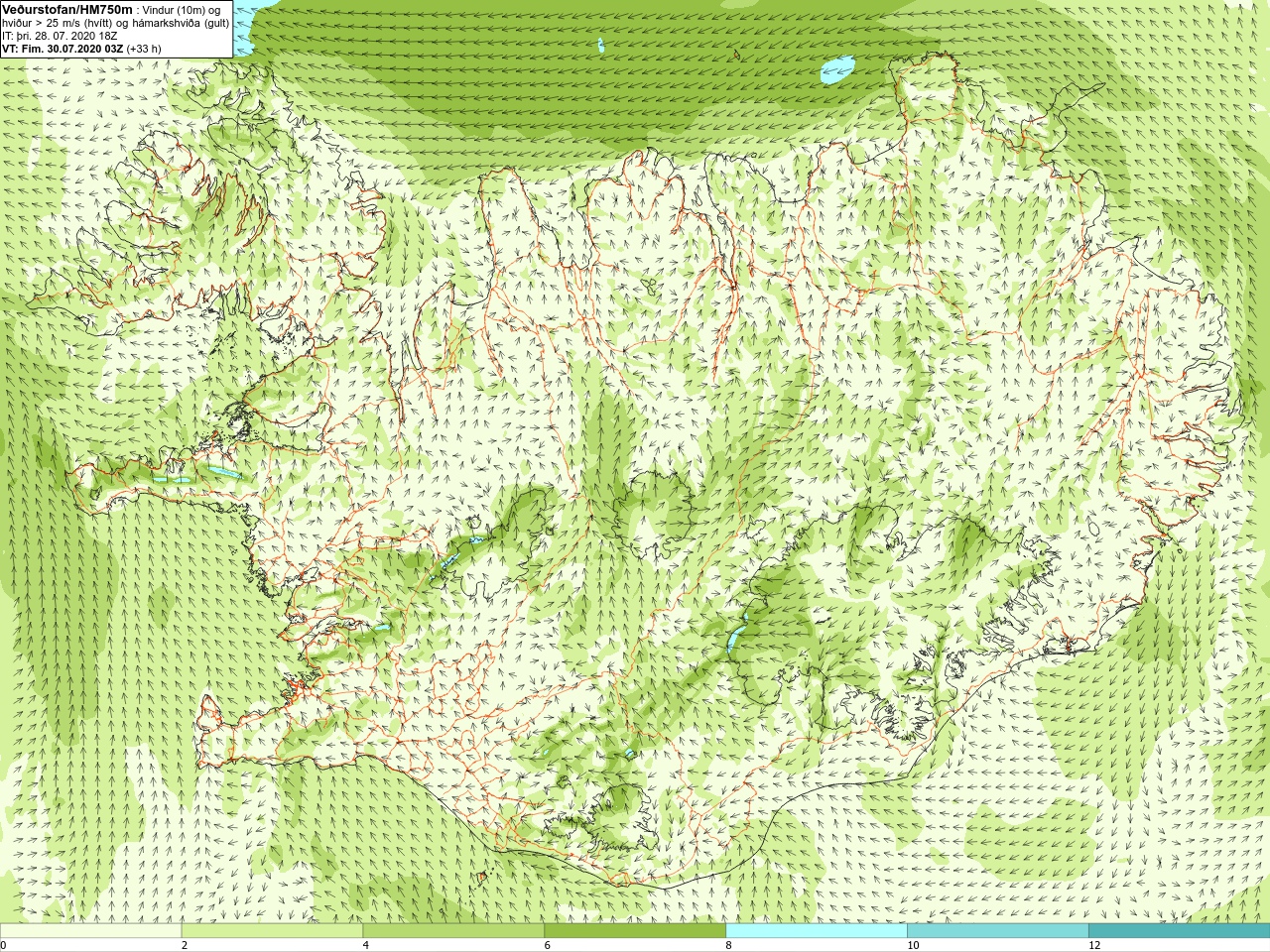The height and width of the screenshot is (952, 1270).
Task: Click the scale label '6'
Action: (x=547, y=945)
